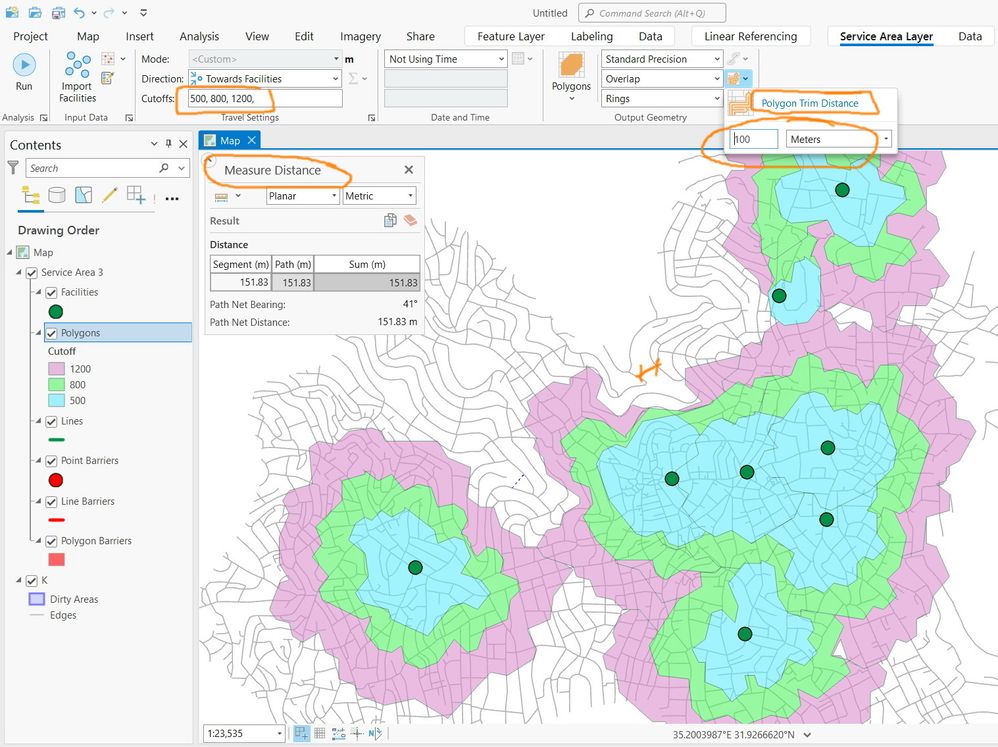Toggle Lines layer checkbox
This screenshot has width=998, height=747.
tap(52, 421)
